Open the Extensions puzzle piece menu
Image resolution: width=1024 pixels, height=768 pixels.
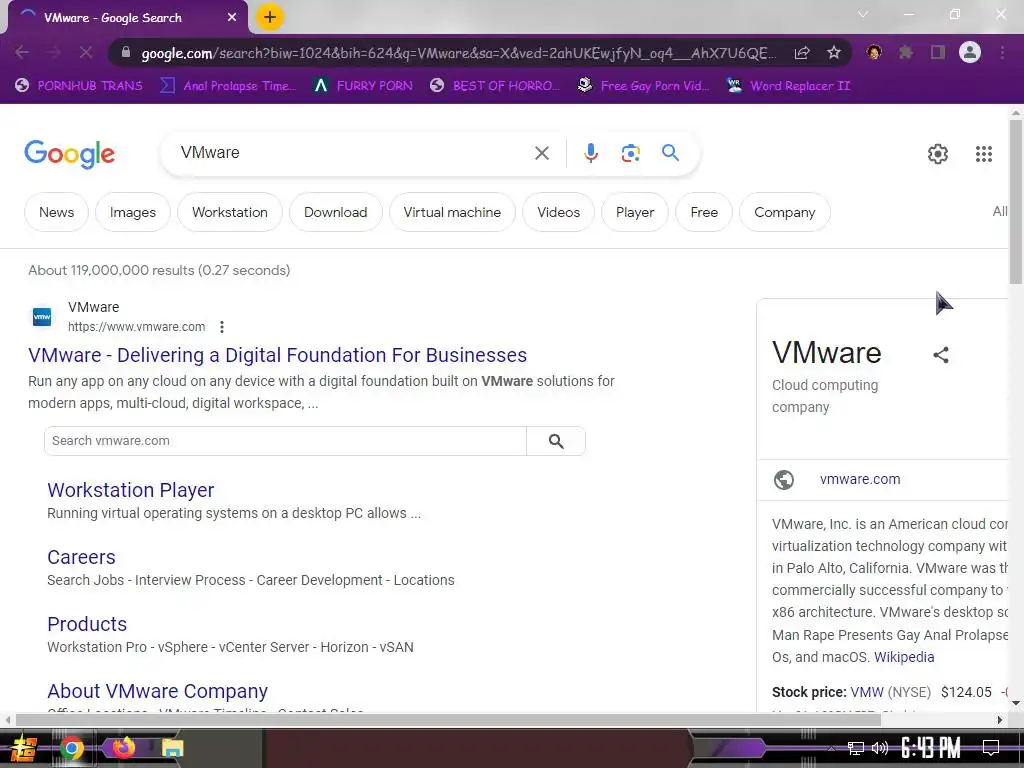[x=905, y=52]
